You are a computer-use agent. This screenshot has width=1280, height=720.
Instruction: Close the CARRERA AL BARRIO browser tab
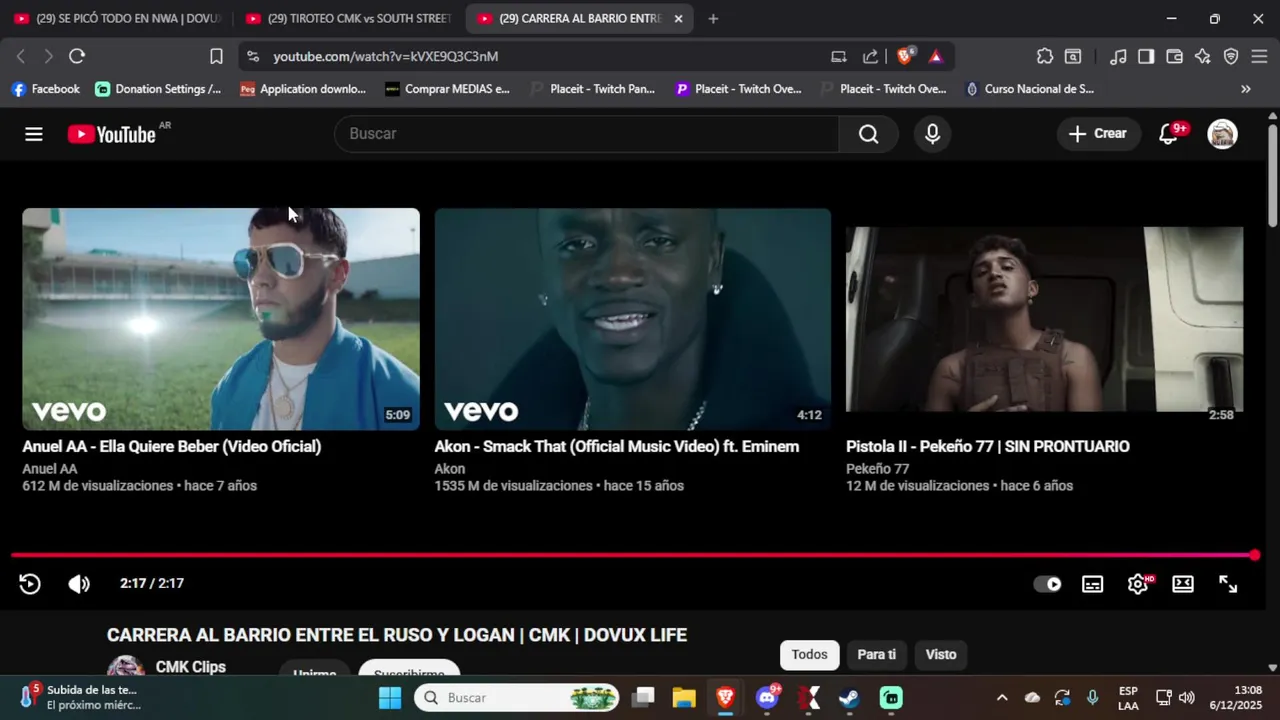pos(678,18)
